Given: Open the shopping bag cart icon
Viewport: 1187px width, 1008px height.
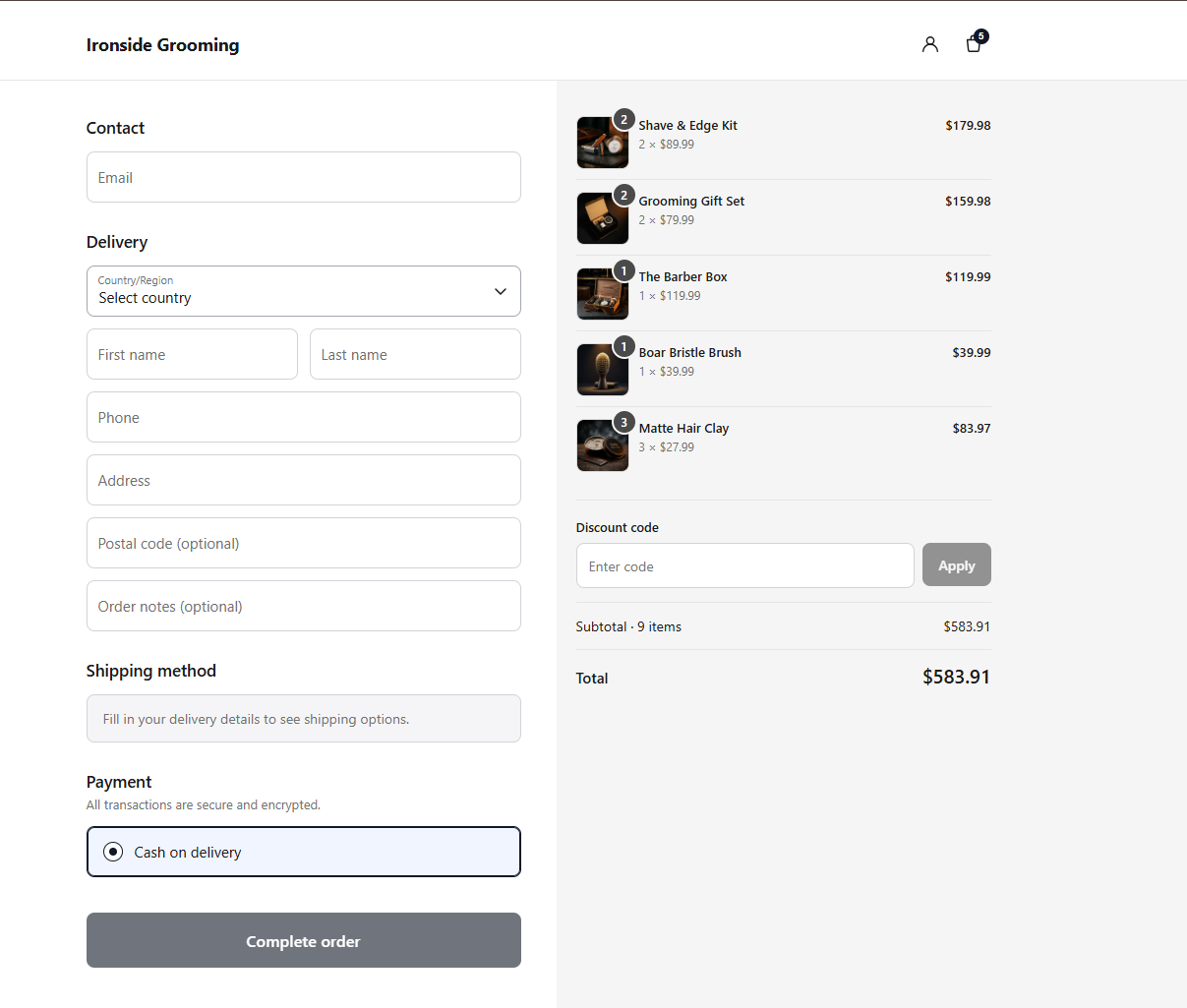Looking at the screenshot, I should (x=974, y=43).
